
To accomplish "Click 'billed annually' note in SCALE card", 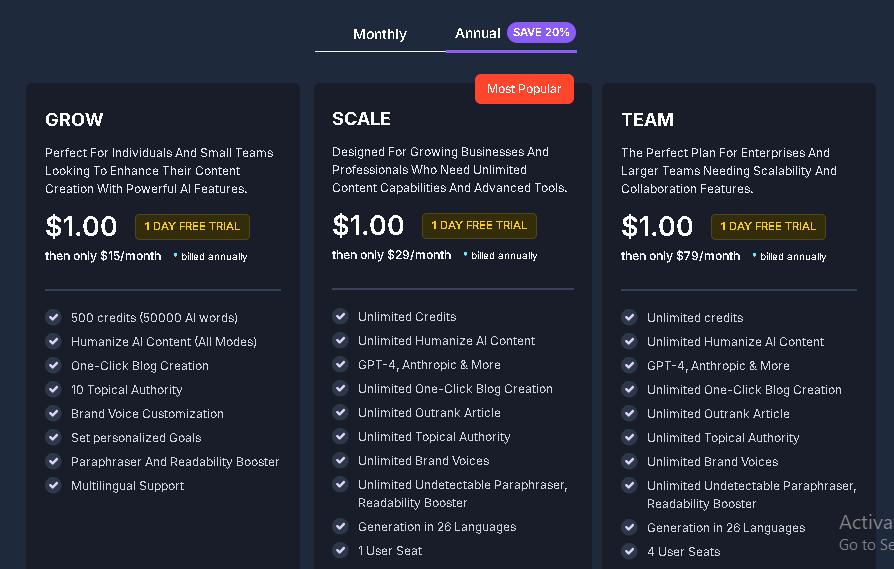I will [x=504, y=255].
